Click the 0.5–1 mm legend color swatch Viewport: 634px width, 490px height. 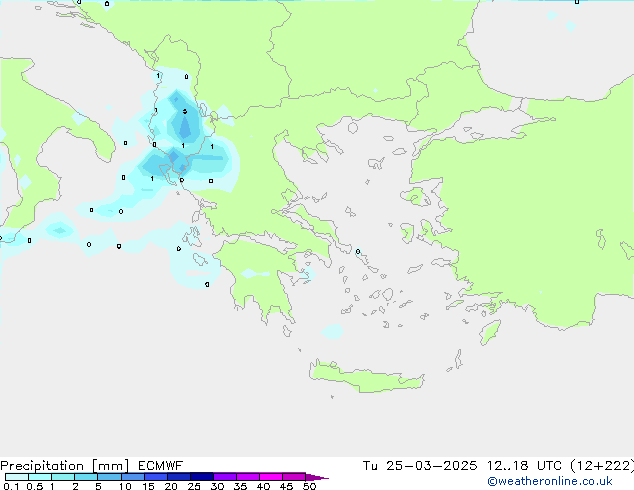pos(40,477)
